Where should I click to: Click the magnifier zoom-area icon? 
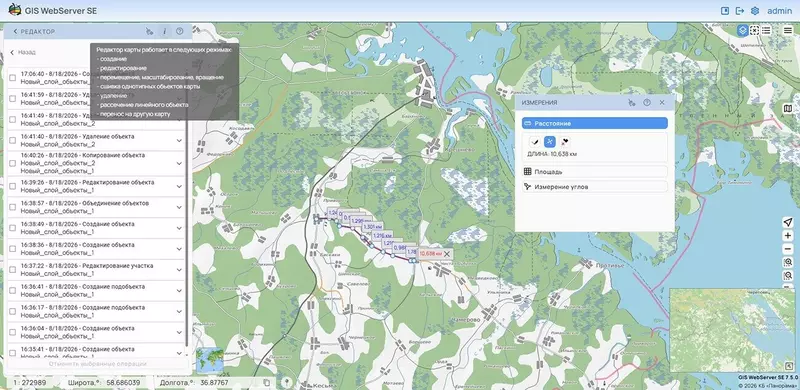point(788,262)
